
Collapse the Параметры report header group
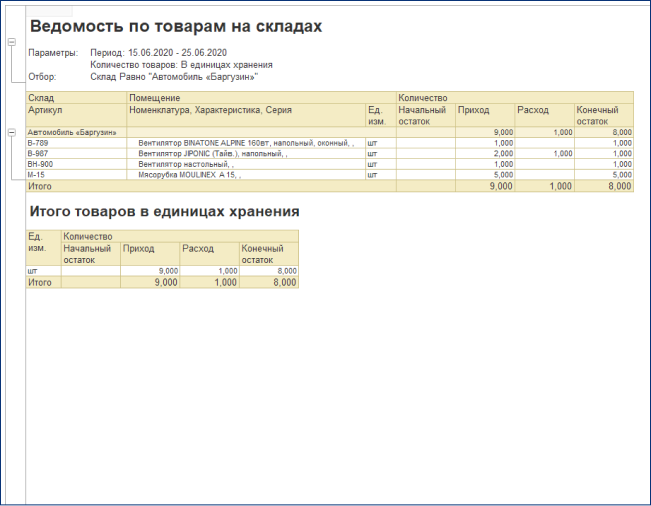click(12, 42)
